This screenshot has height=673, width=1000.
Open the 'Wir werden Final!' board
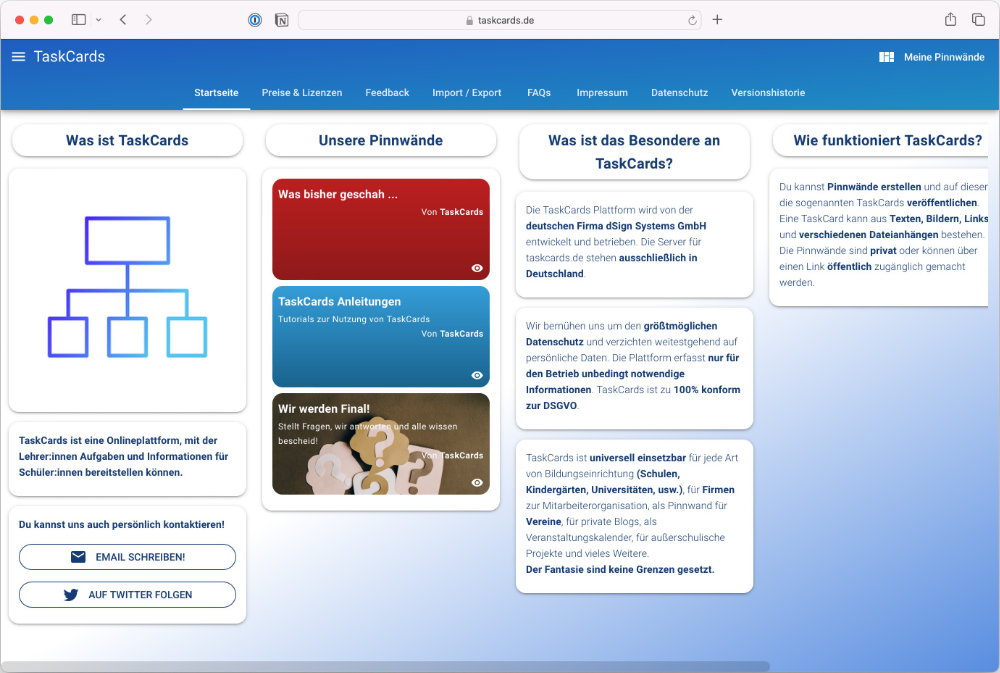[381, 443]
